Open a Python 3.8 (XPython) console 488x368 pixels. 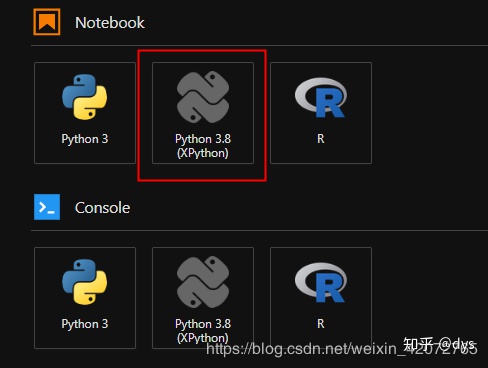point(203,298)
